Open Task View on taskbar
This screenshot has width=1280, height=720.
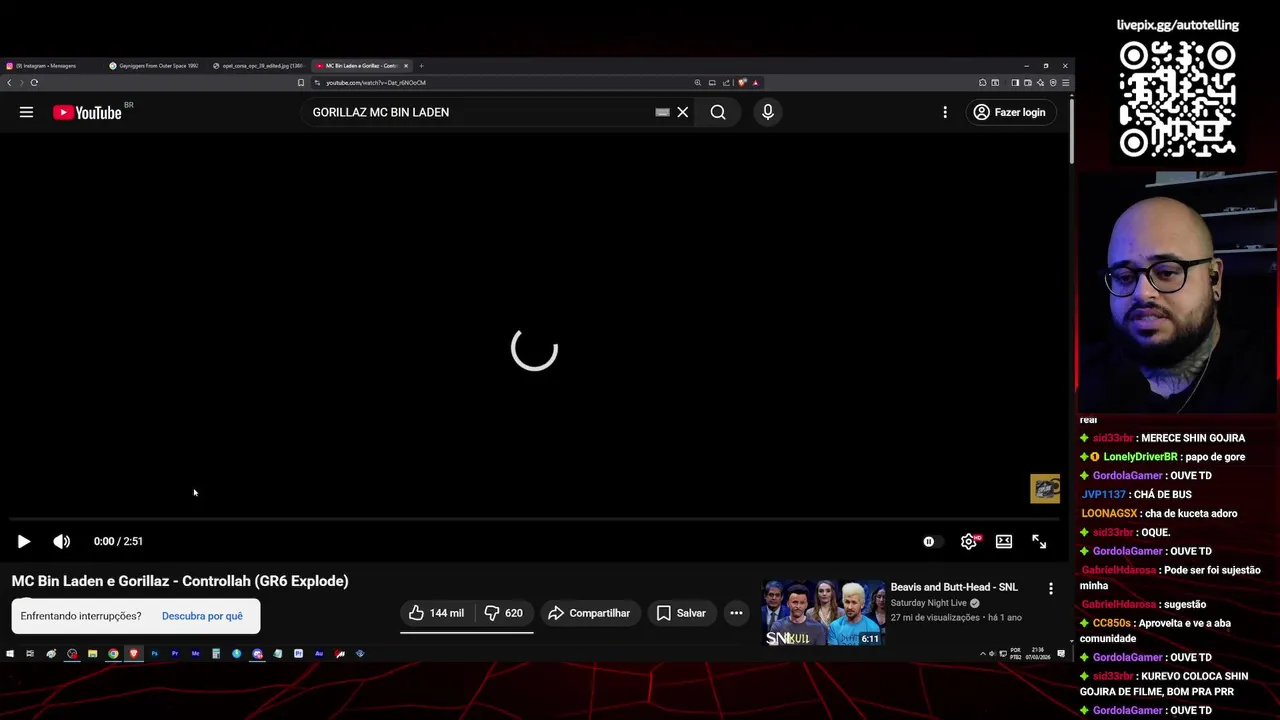coord(30,654)
